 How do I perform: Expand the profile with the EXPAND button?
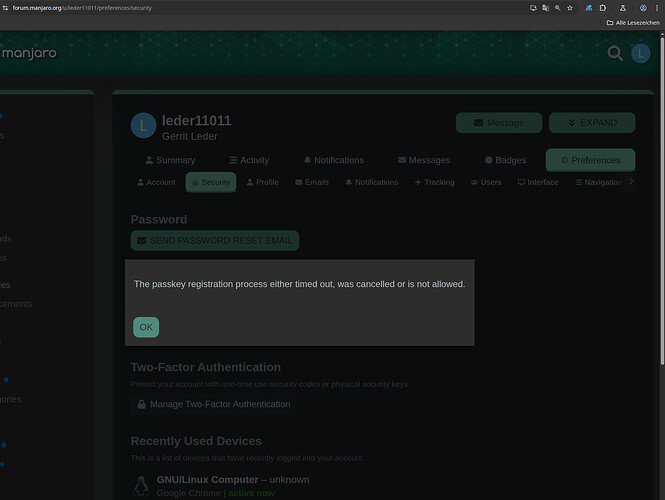(592, 123)
